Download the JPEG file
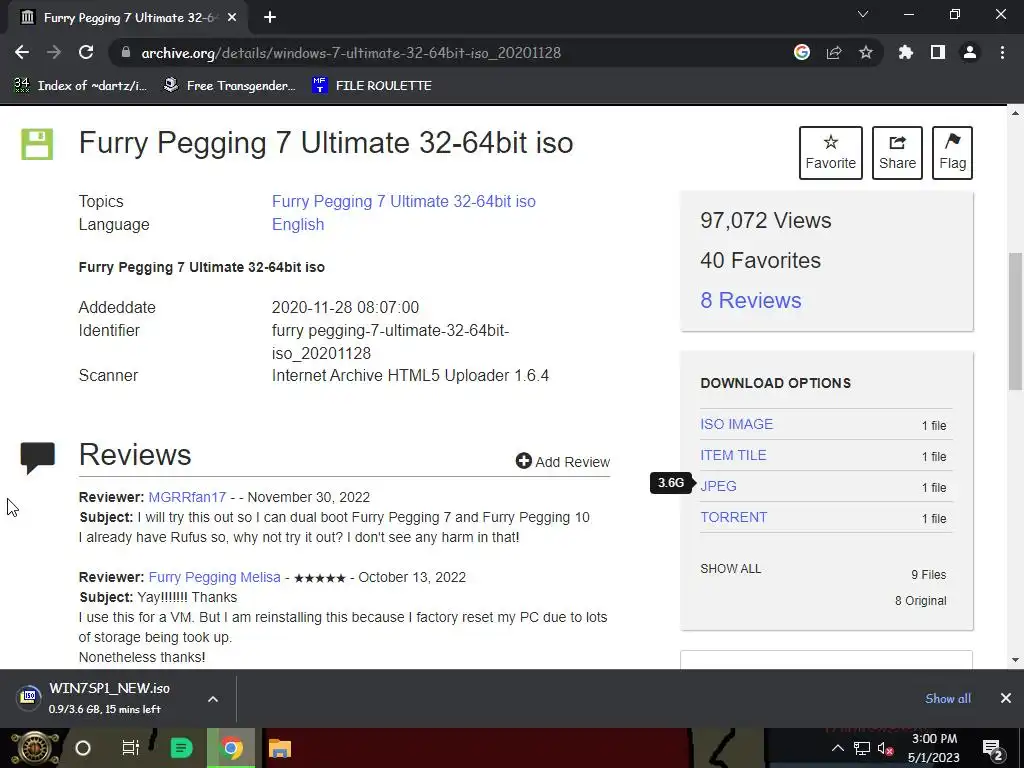Screen dimensions: 1024x768 point(718,486)
